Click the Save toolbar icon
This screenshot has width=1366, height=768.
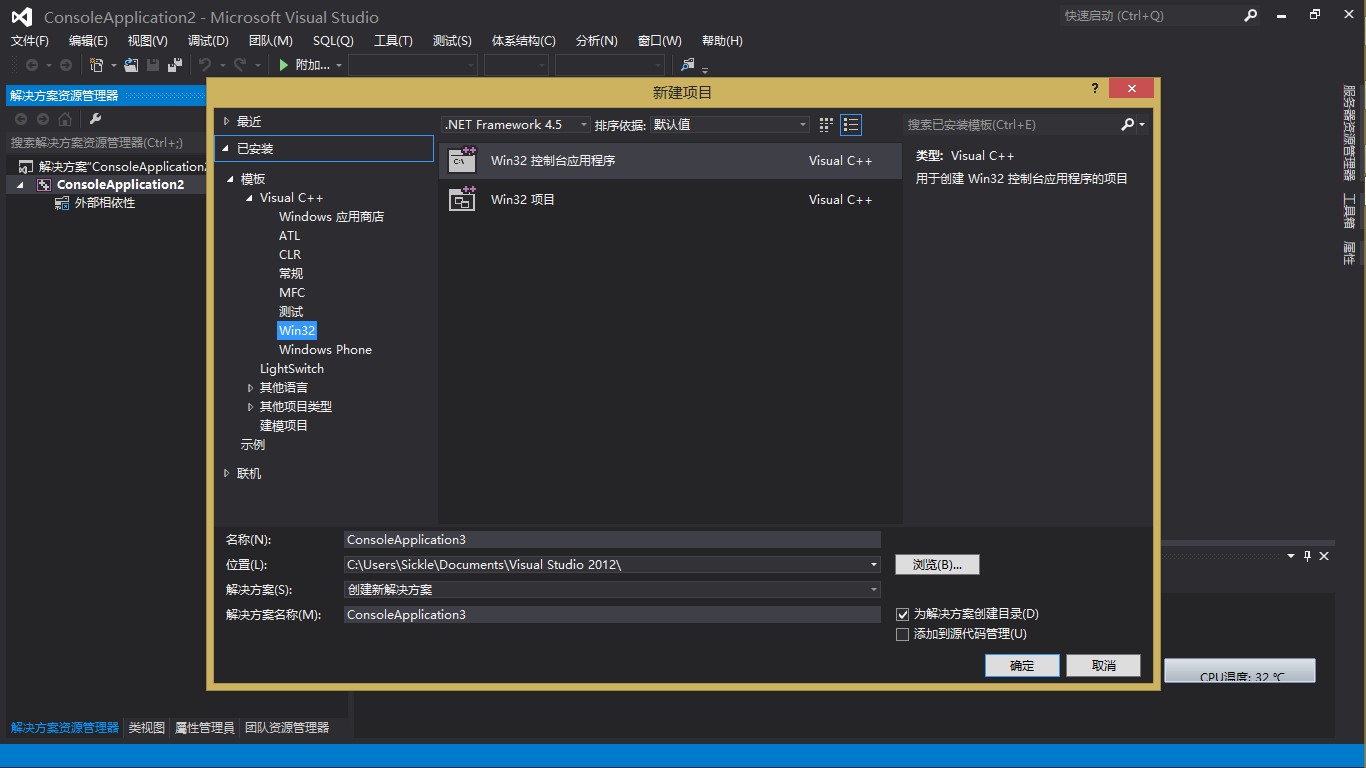click(x=153, y=65)
